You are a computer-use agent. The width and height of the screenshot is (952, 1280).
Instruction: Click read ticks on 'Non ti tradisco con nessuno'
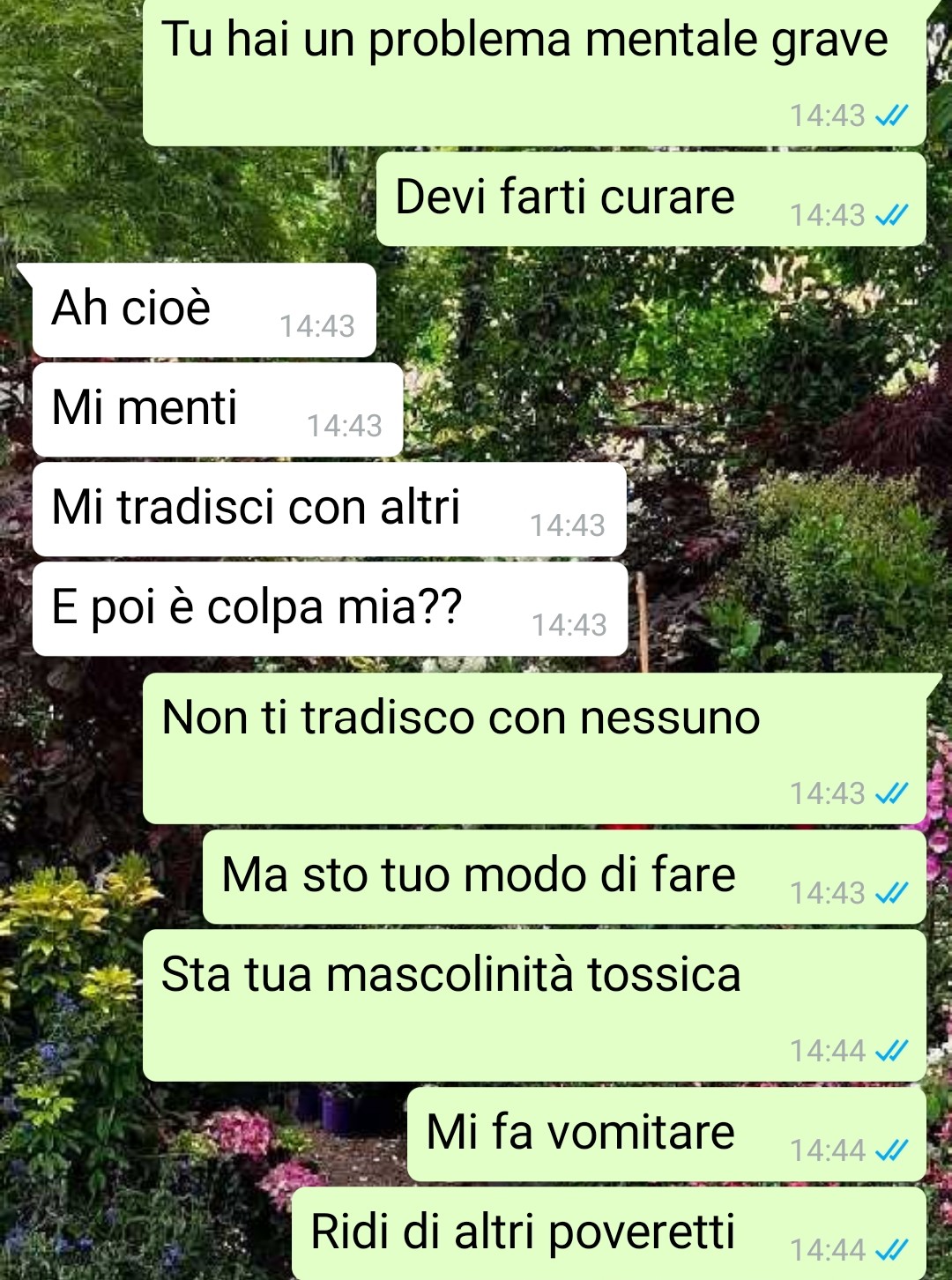click(x=891, y=793)
